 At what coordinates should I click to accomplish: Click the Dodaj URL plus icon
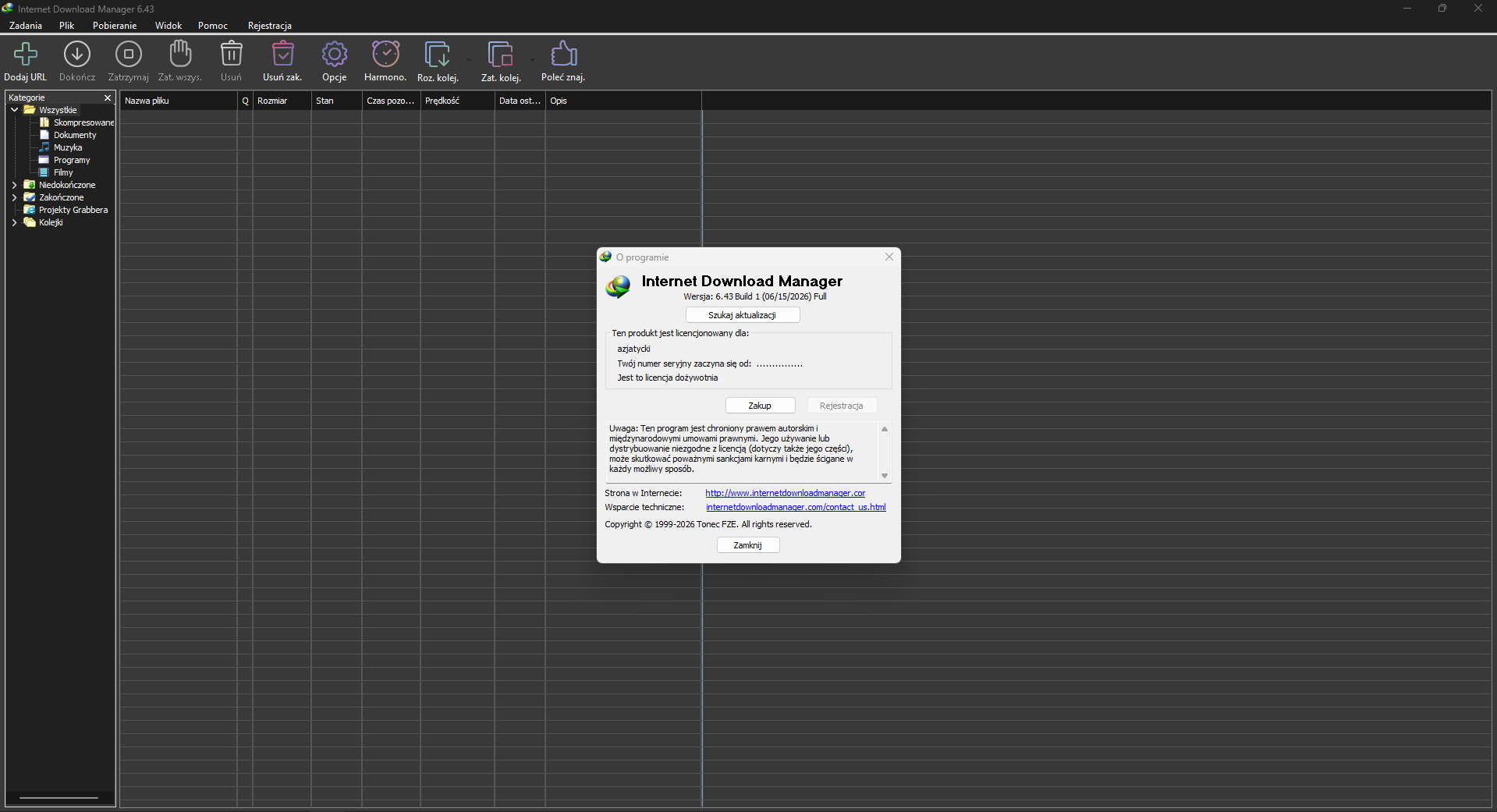click(x=26, y=54)
